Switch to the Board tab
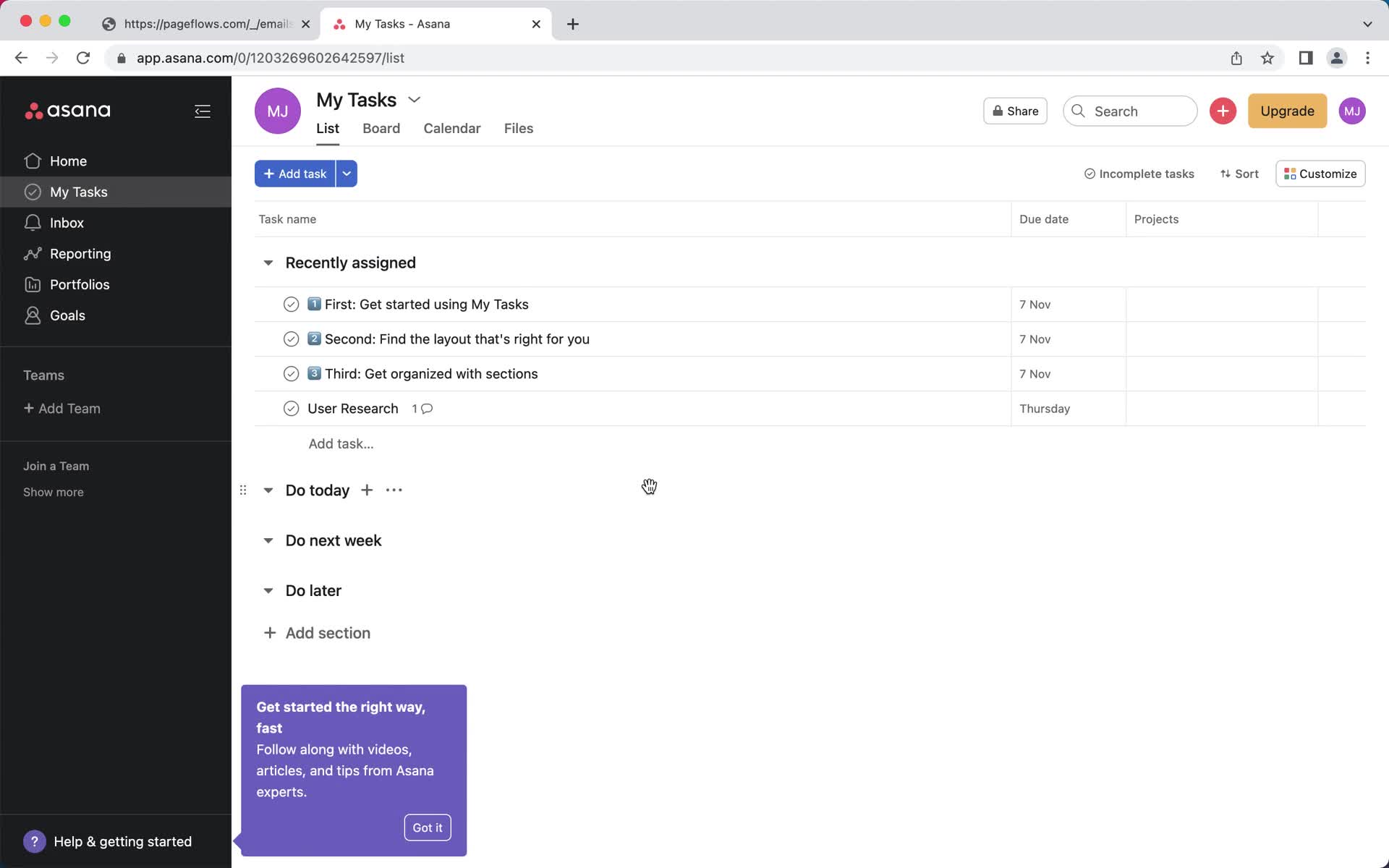Screen dimensions: 1389x868 pyautogui.click(x=381, y=128)
